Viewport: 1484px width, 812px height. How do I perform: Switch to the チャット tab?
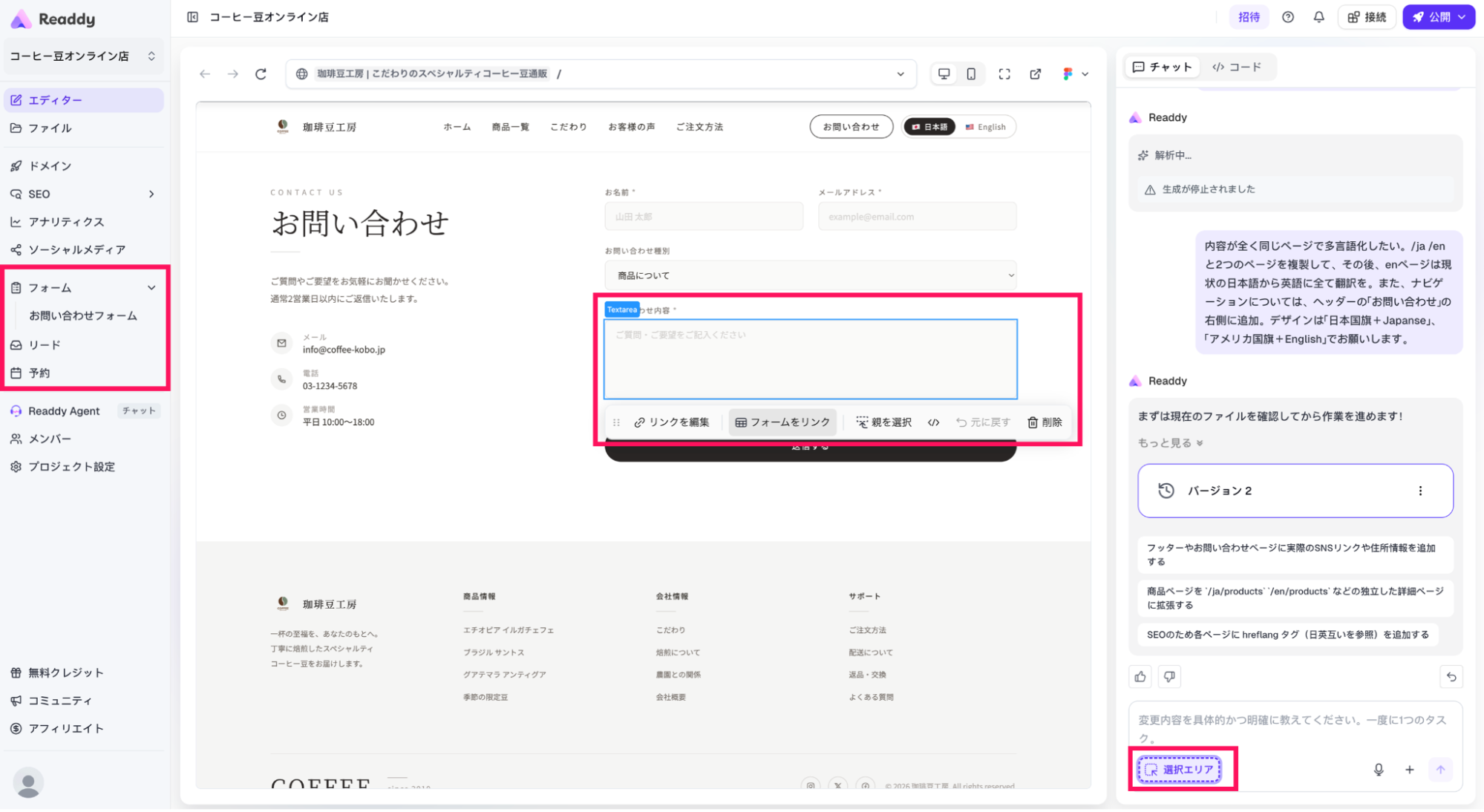point(1162,67)
